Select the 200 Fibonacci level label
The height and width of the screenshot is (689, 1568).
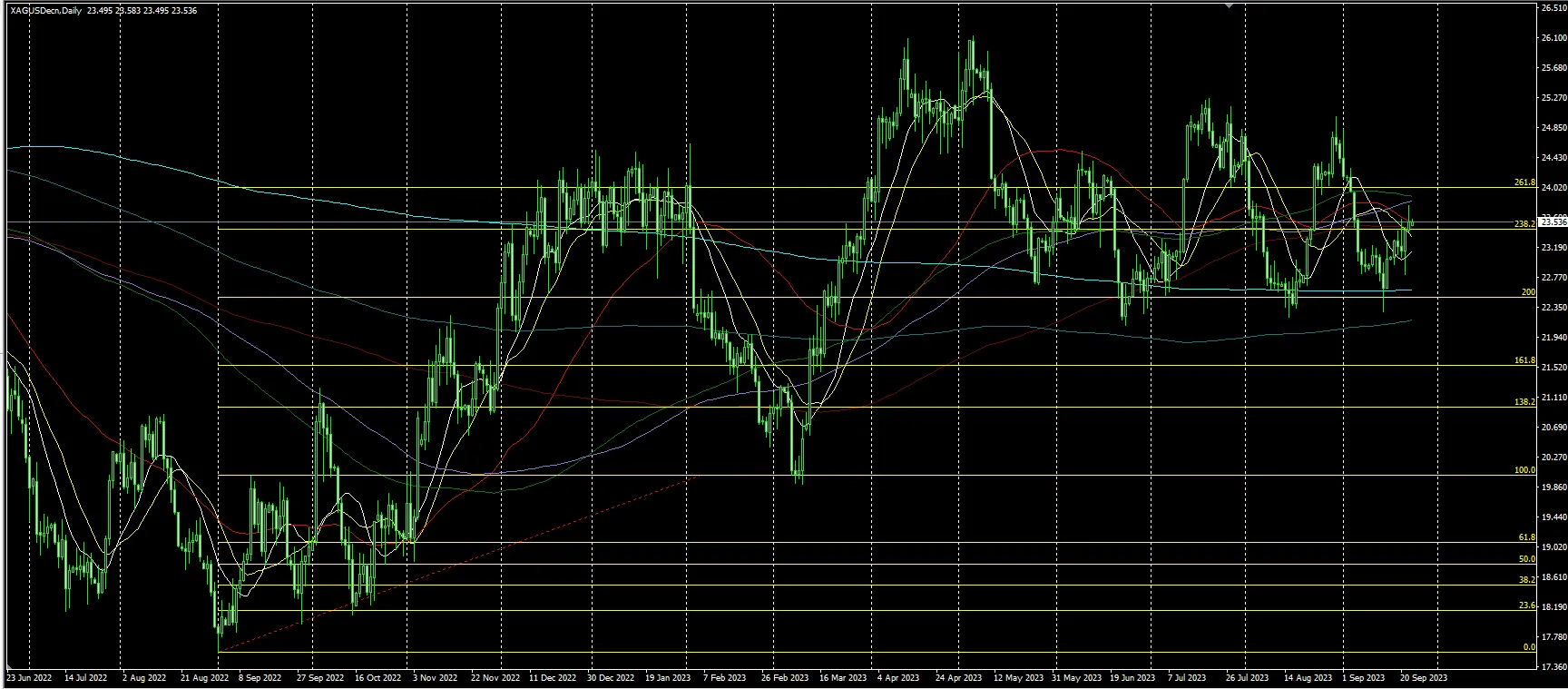pyautogui.click(x=1529, y=292)
